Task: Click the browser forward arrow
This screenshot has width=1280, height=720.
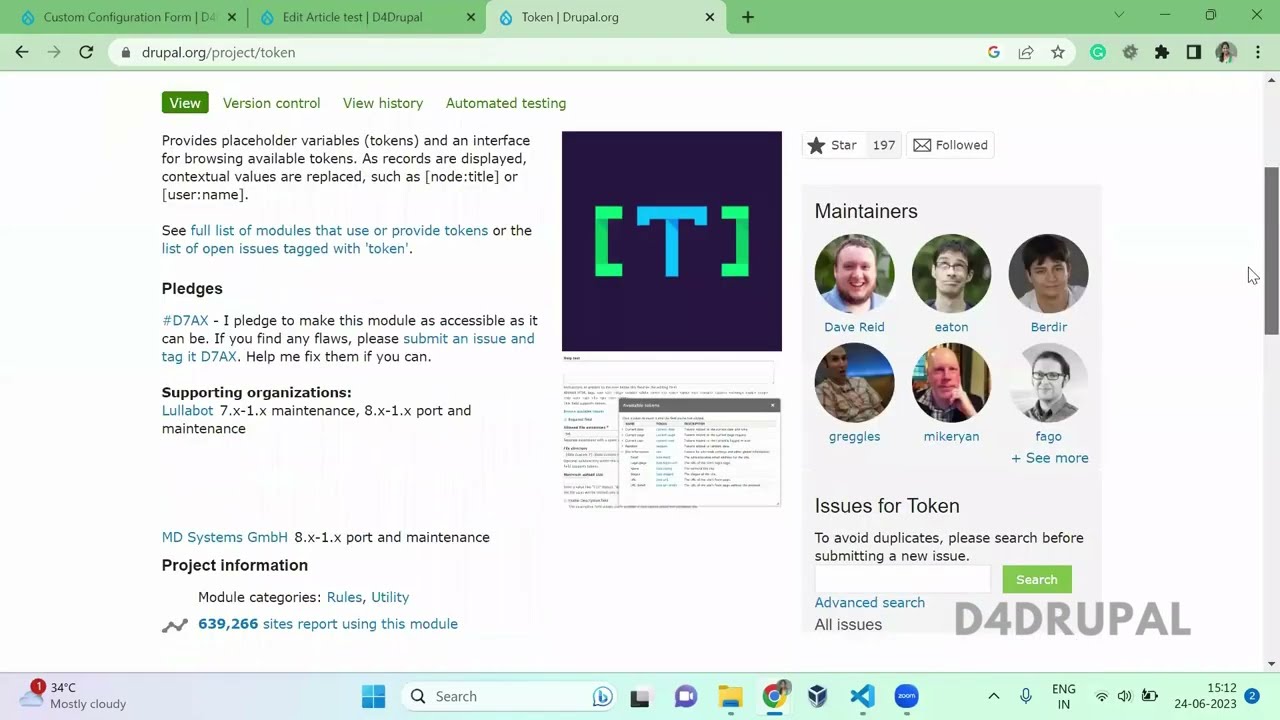Action: click(x=54, y=52)
